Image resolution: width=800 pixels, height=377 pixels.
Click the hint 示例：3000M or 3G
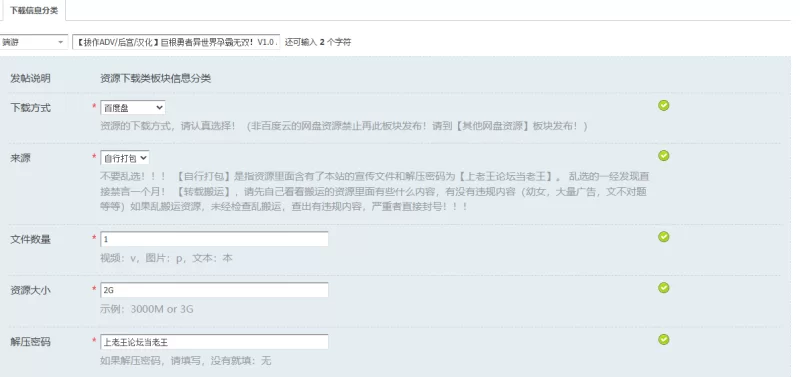click(147, 309)
